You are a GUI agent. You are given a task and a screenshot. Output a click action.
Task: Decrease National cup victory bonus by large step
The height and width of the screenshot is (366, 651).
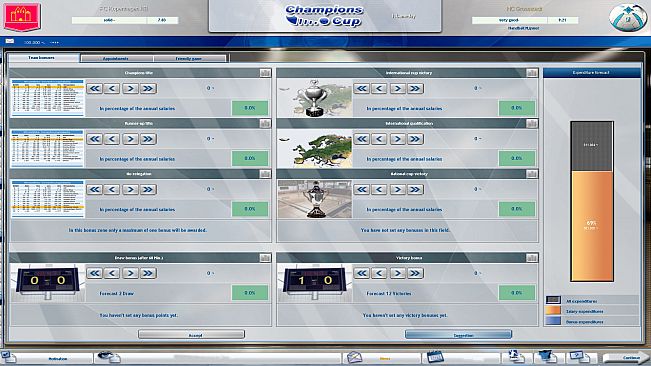click(x=362, y=190)
